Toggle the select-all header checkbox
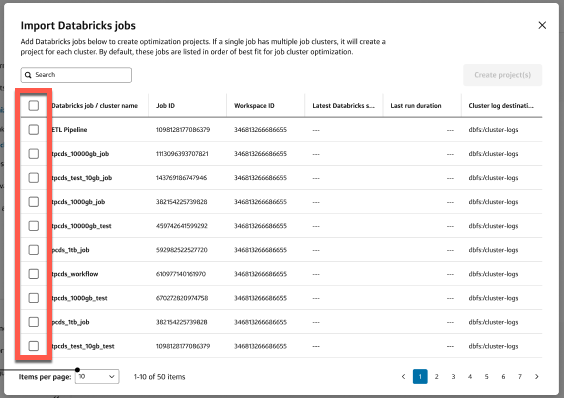The width and height of the screenshot is (564, 398). [x=34, y=105]
